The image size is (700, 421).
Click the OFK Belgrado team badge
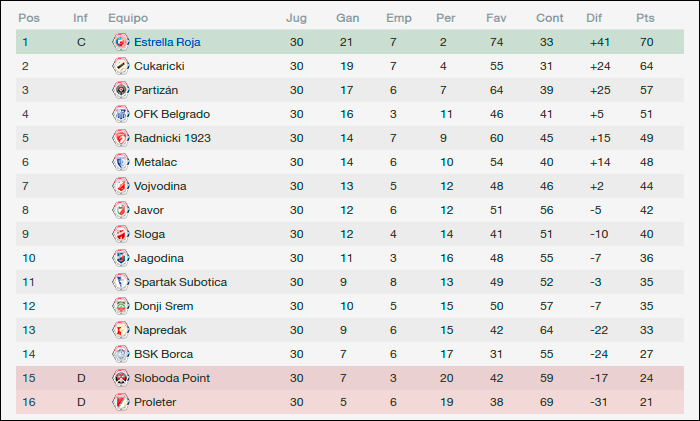click(121, 114)
